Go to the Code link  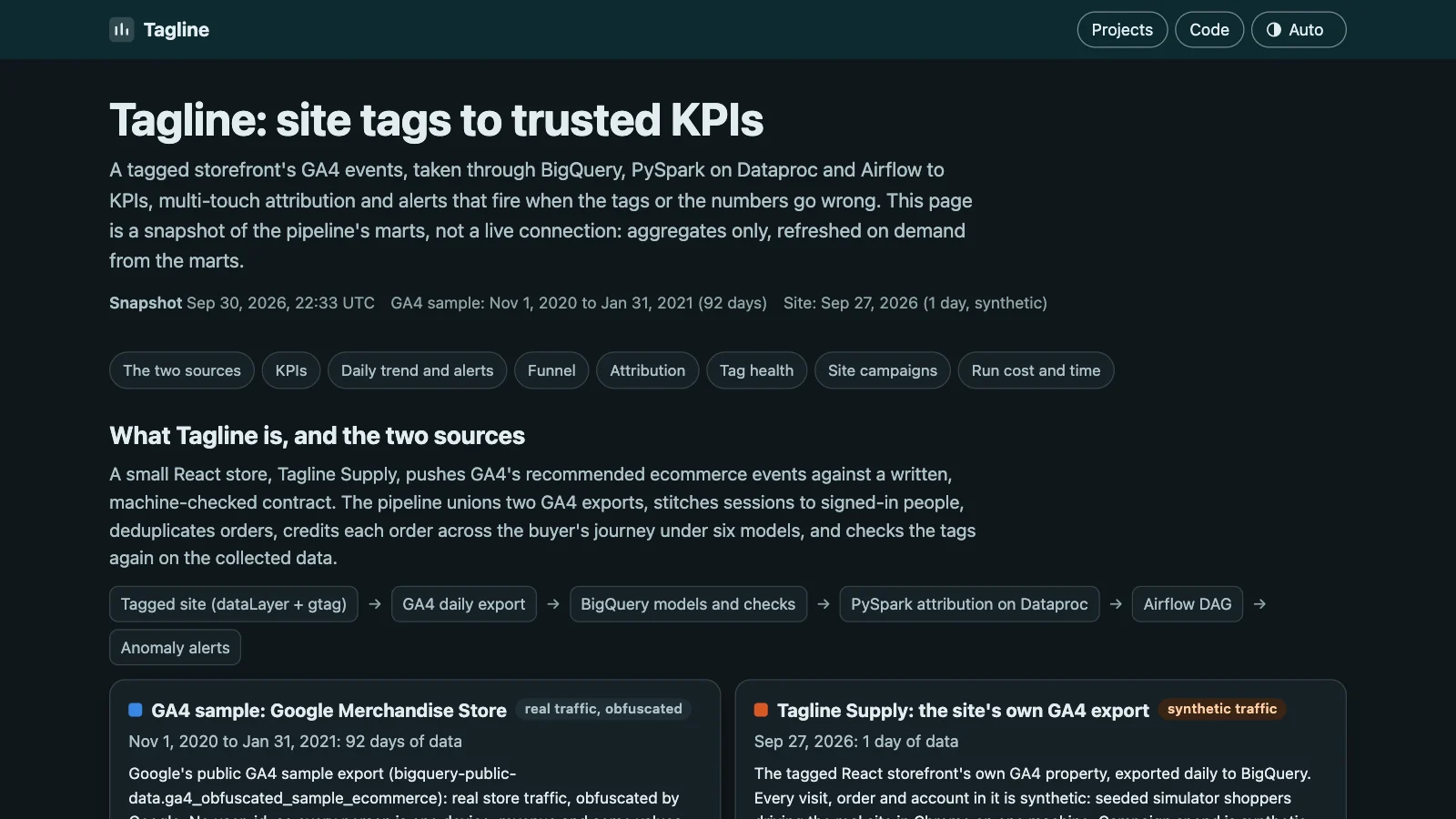[x=1209, y=30]
